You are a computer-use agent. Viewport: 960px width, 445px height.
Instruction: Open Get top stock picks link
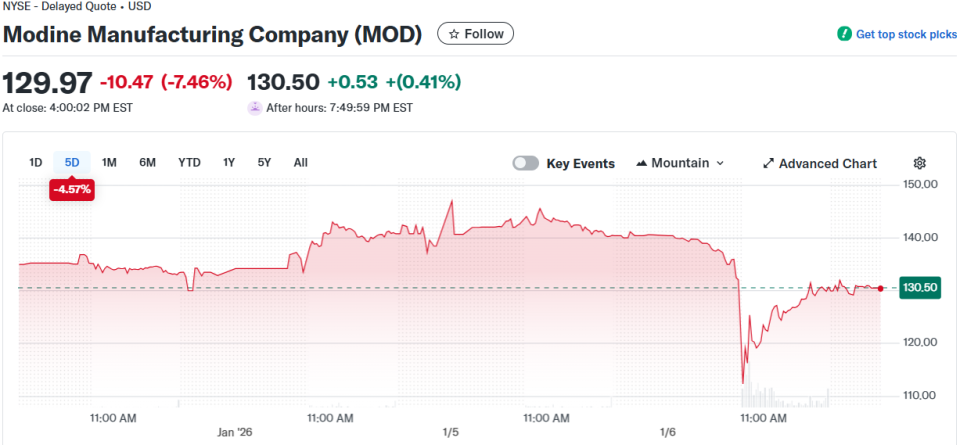[906, 34]
